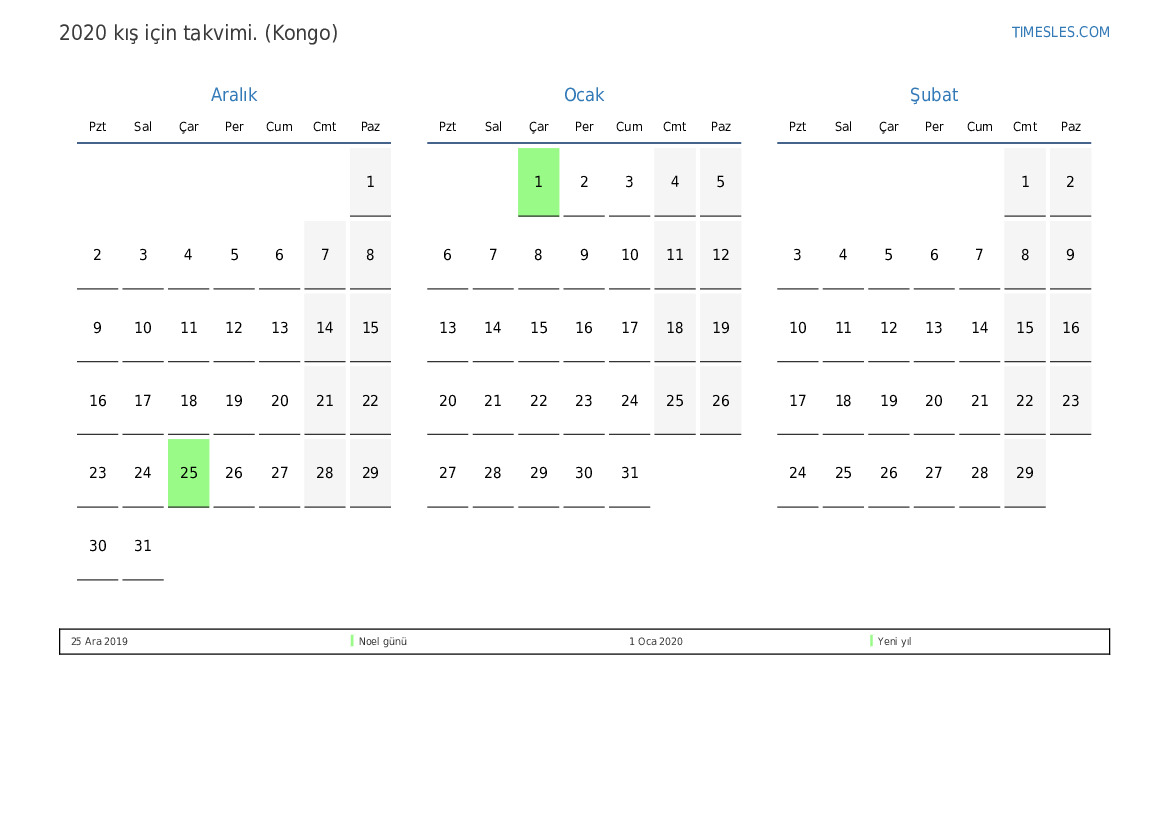Select January 15 in Ocak
Image resolution: width=1169 pixels, height=827 pixels.
[538, 327]
